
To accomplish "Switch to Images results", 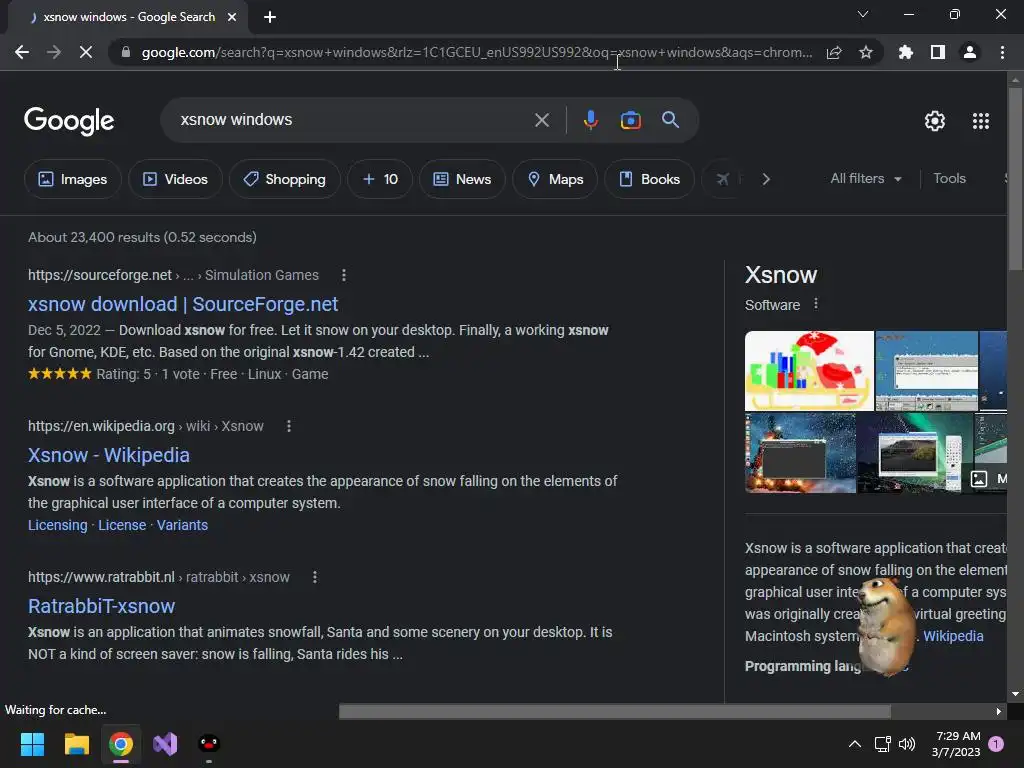I will 72,179.
